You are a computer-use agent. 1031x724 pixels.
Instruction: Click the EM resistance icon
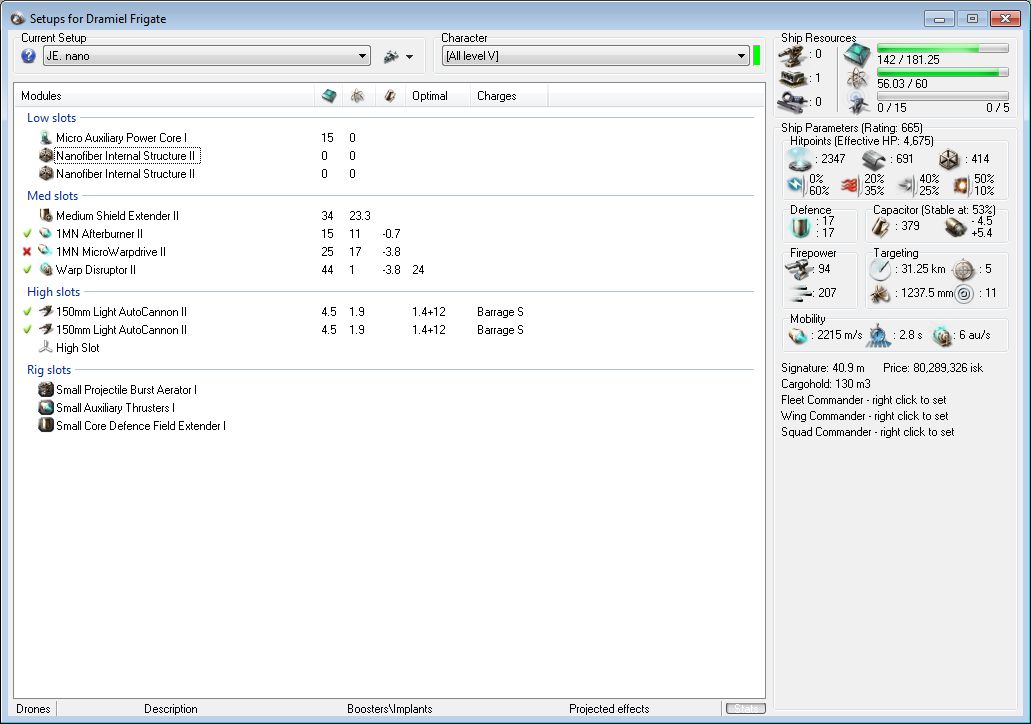coord(796,185)
